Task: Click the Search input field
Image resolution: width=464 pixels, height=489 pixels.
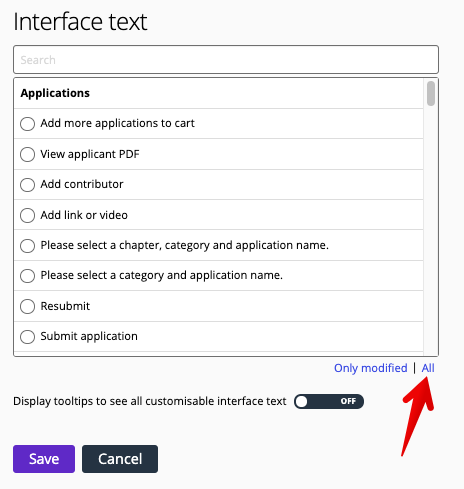Action: click(226, 60)
